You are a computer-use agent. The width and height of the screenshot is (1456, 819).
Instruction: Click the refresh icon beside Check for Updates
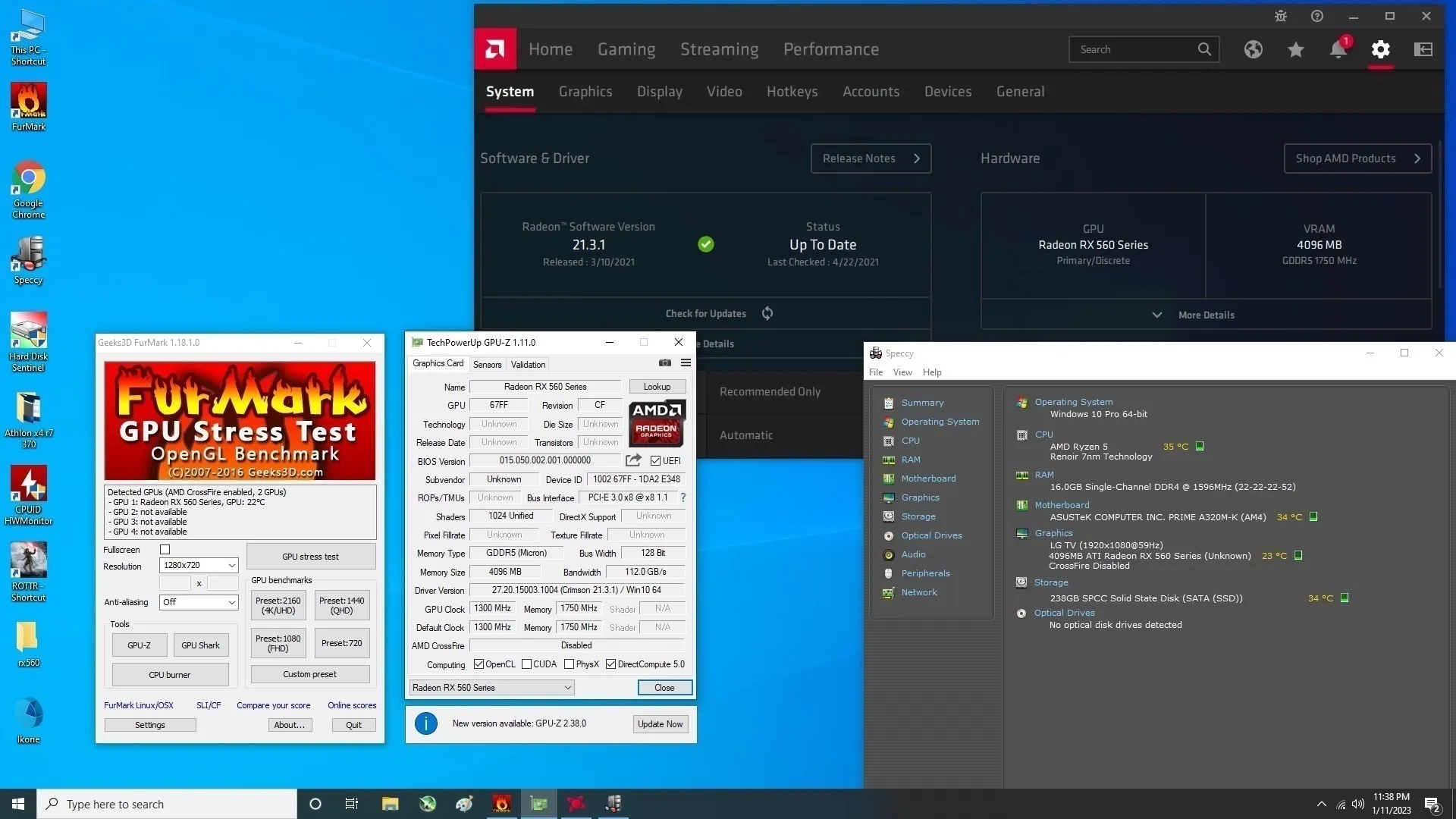[x=767, y=313]
